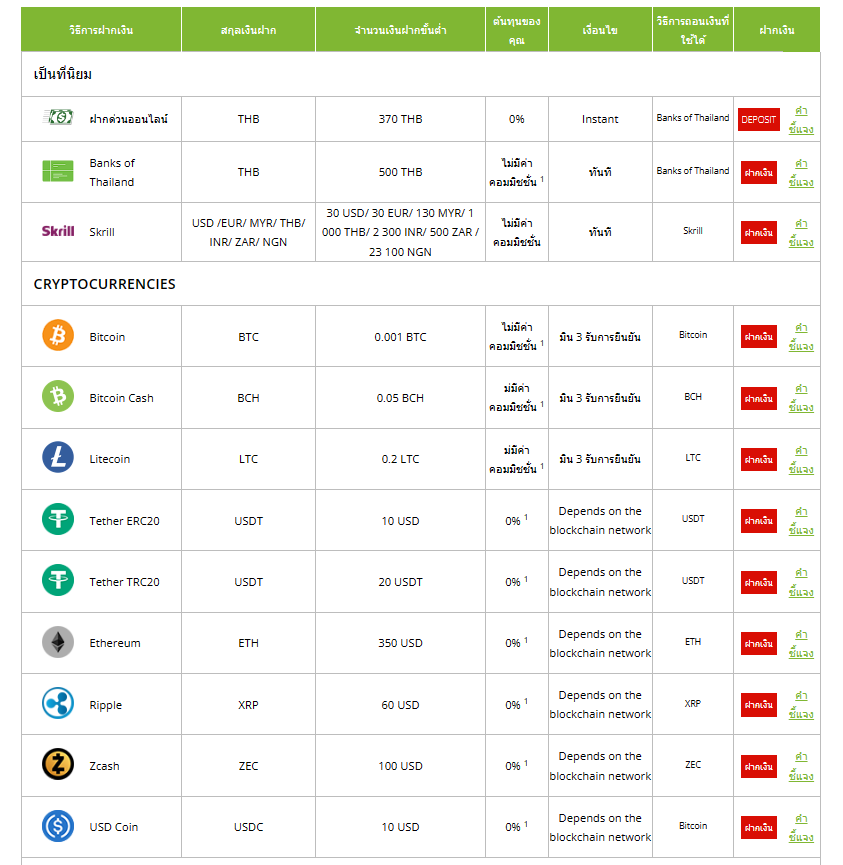Click the green deposit method column header
The image size is (843, 865).
click(100, 30)
